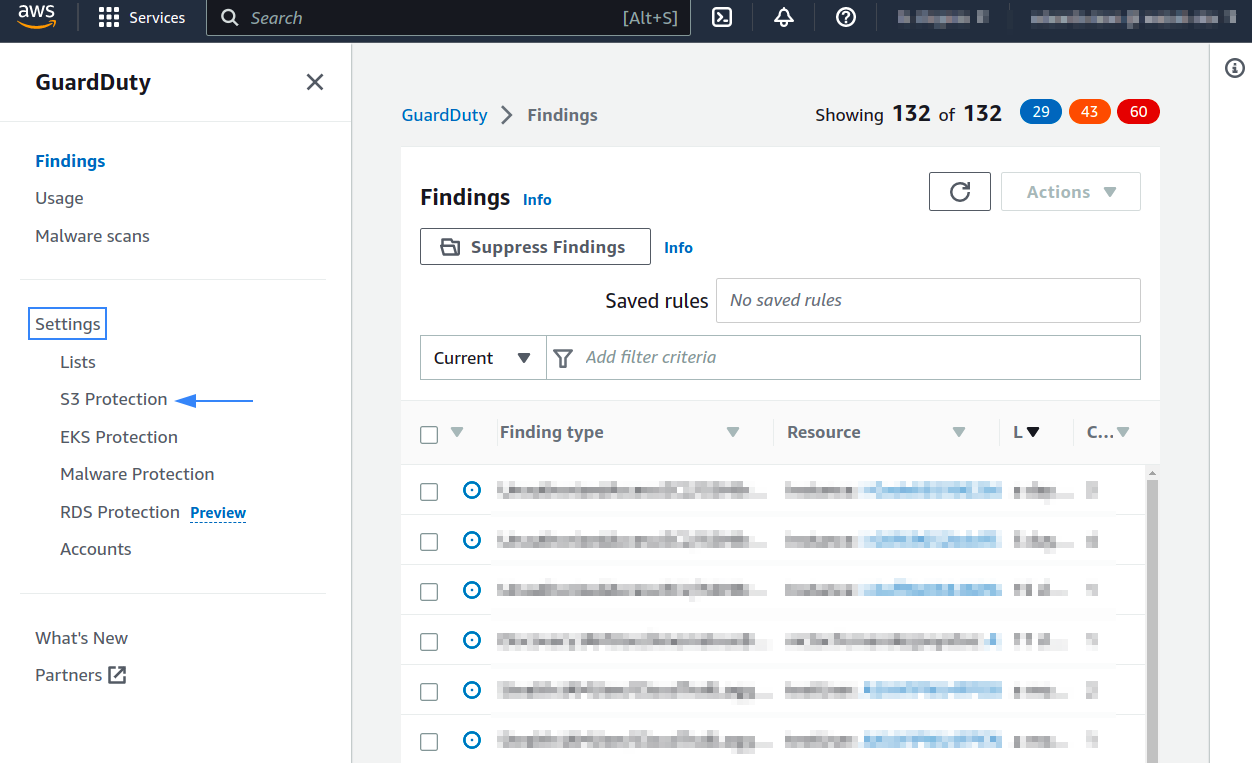Launch the CloudShell terminal icon
This screenshot has height=763, width=1252.
point(722,18)
